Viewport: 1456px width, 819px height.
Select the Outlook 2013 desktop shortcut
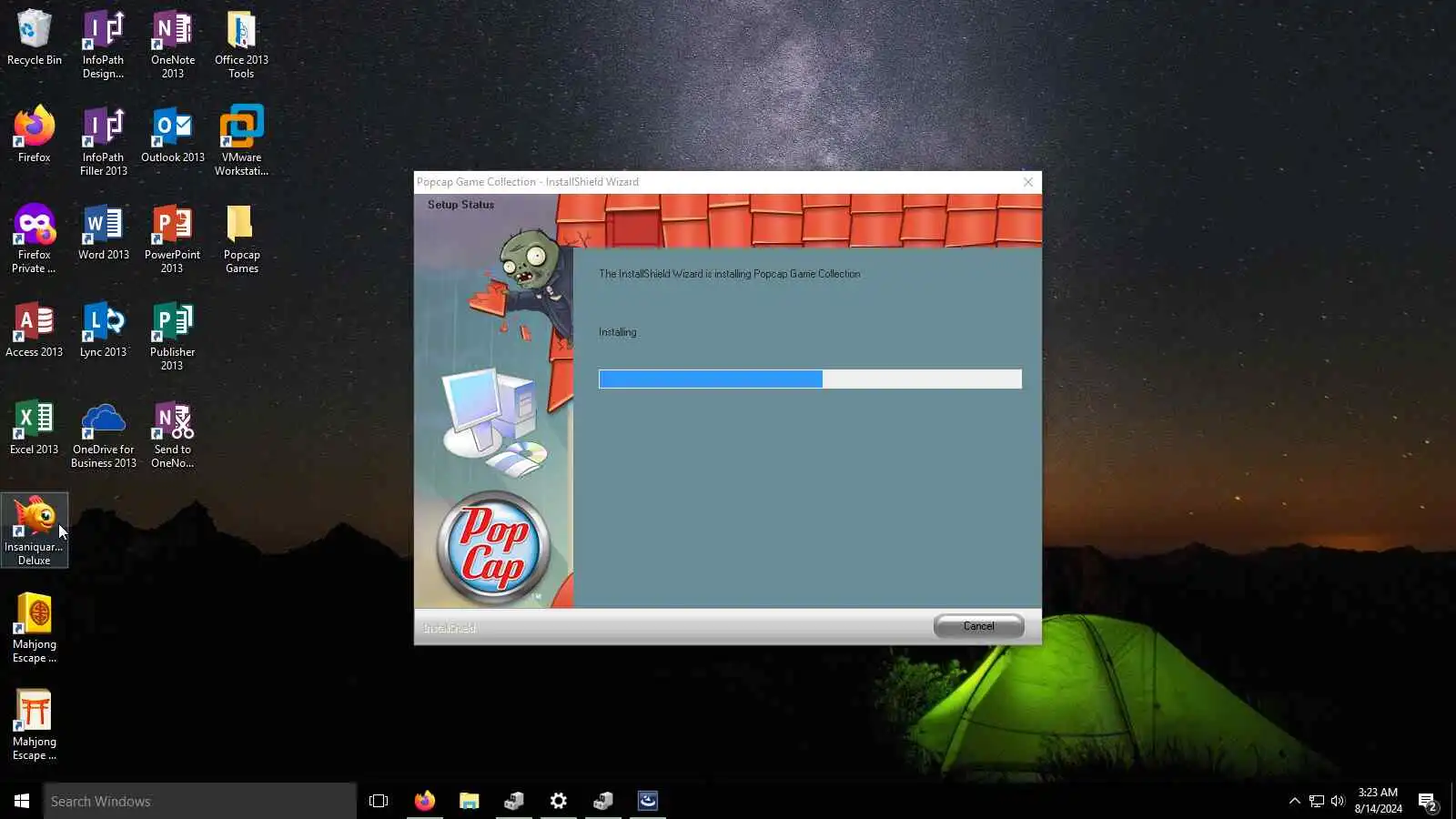(172, 135)
